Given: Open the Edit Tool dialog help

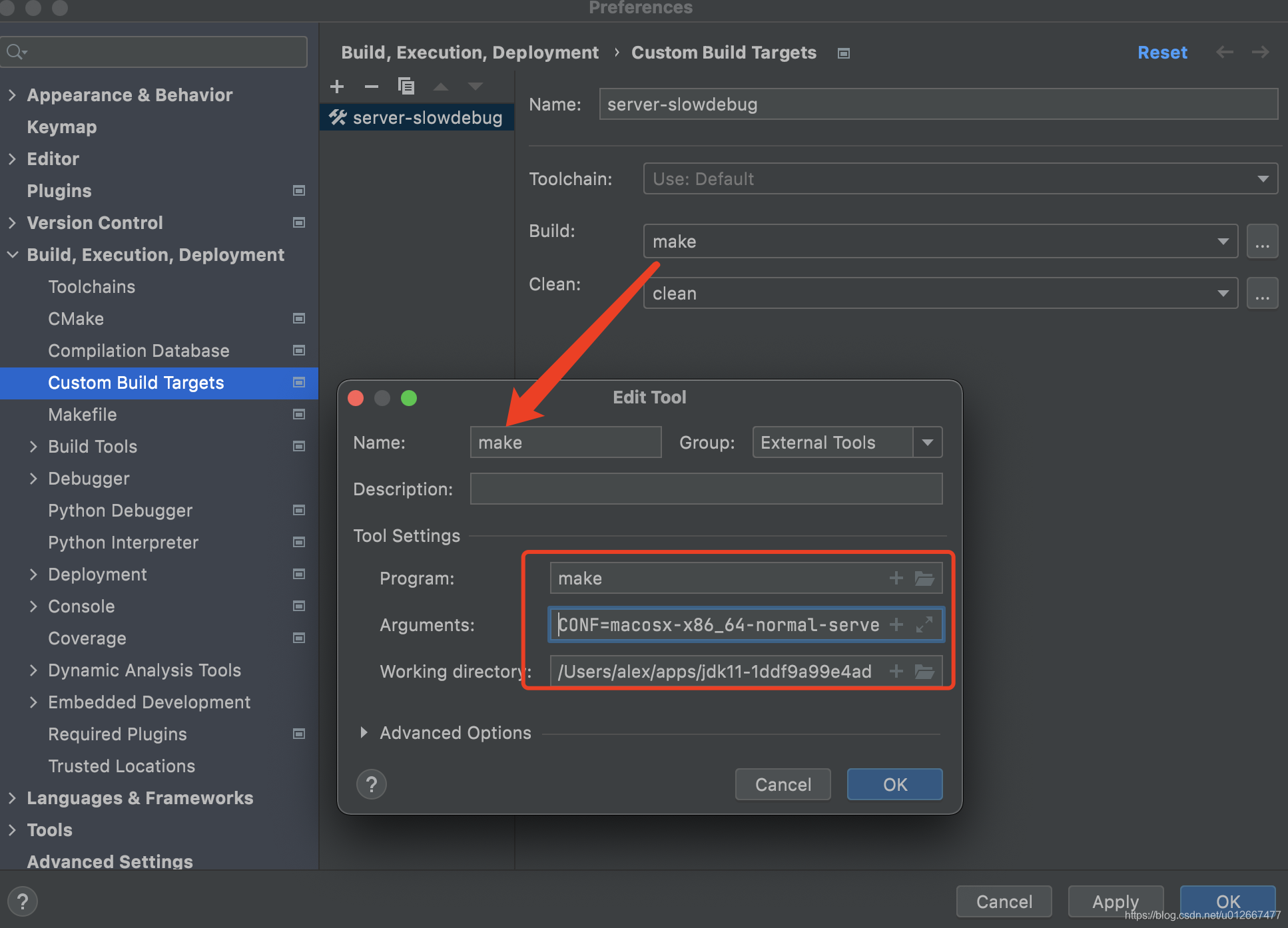Looking at the screenshot, I should coord(372,784).
